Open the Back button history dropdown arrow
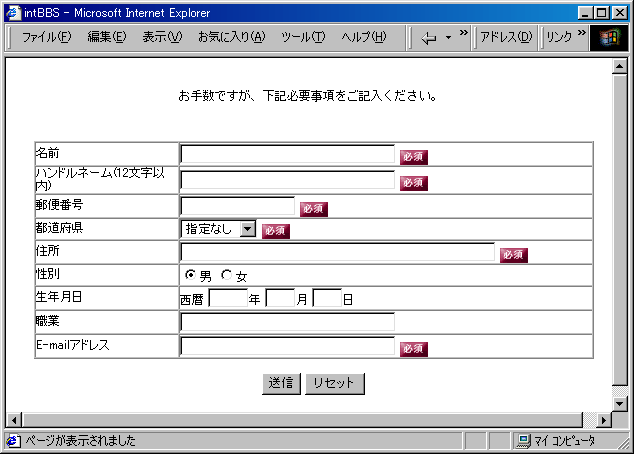Screen dimensions: 634x454 click(x=448, y=38)
